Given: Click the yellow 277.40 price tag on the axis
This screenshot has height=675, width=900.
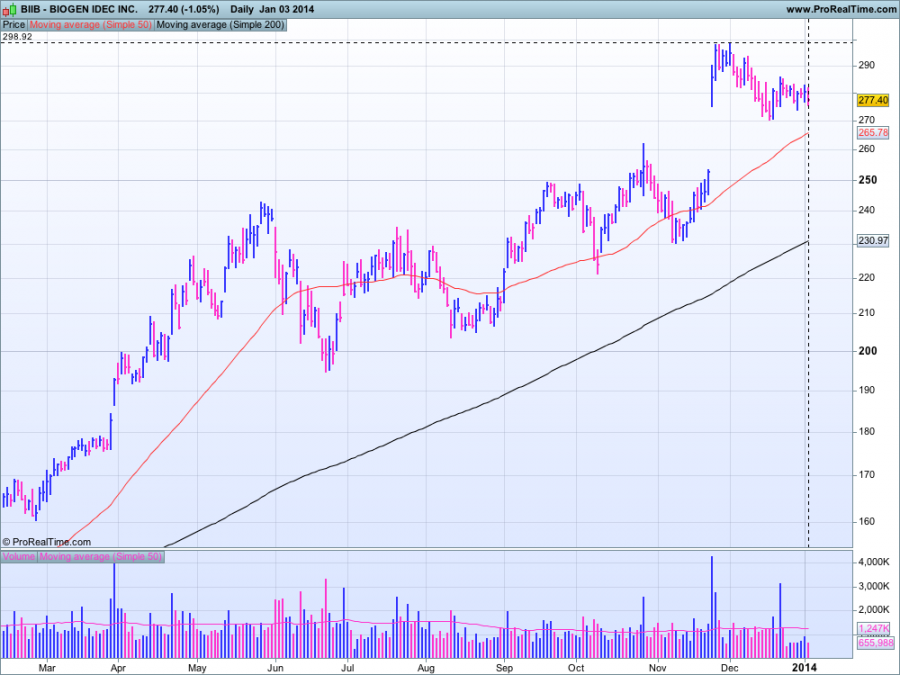Looking at the screenshot, I should tap(873, 100).
